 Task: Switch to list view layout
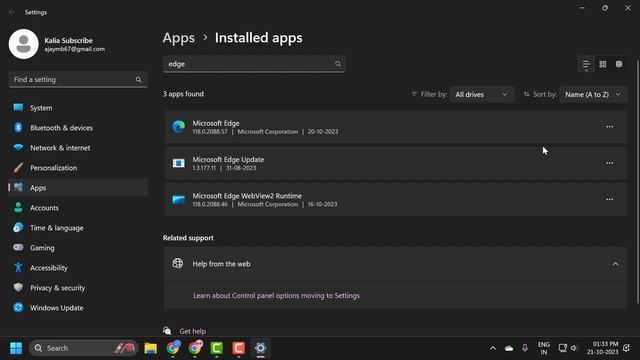click(x=586, y=64)
